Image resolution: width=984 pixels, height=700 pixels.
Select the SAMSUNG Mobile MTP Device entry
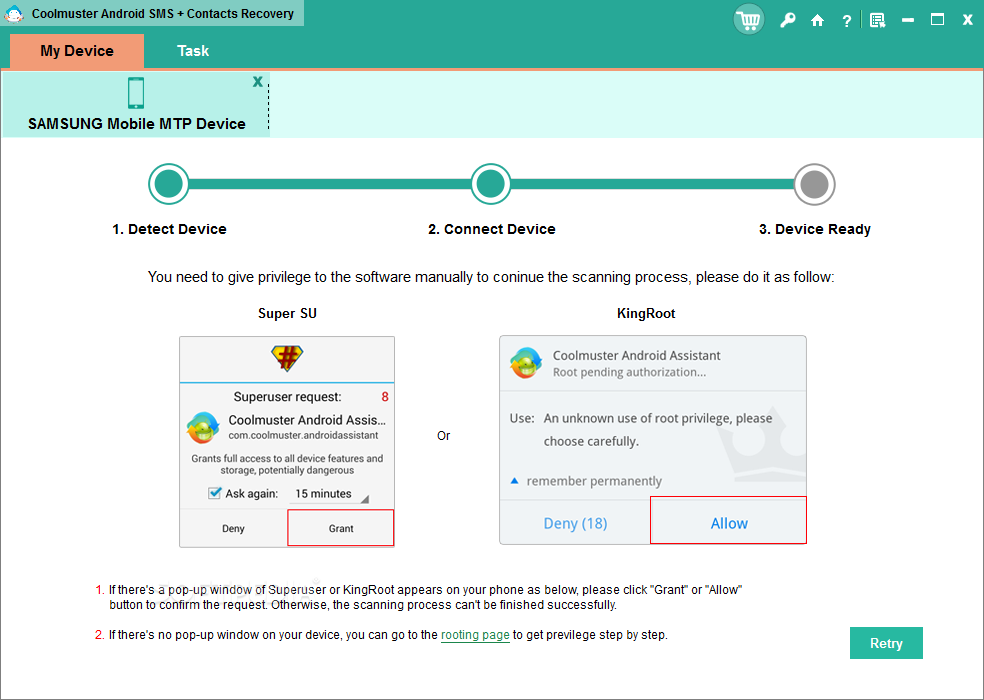tap(136, 104)
